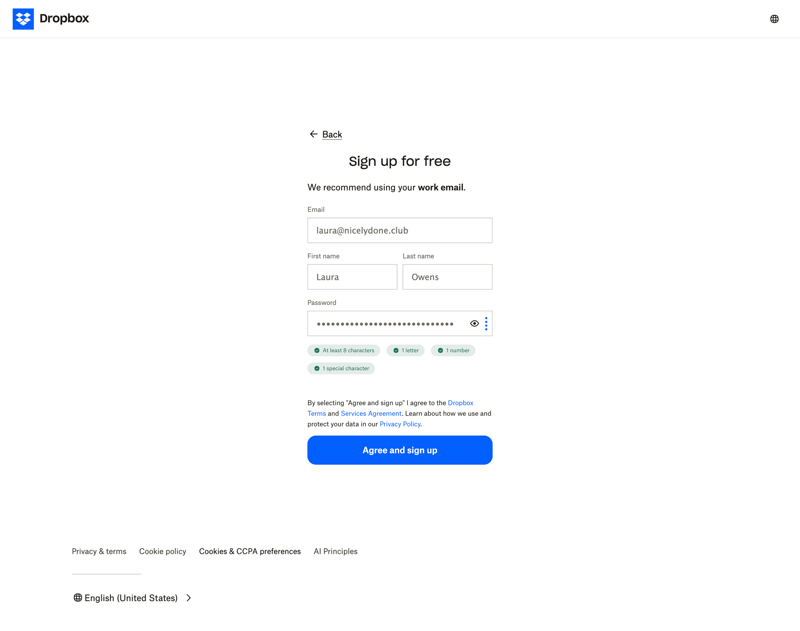This screenshot has width=800, height=631.
Task: Click the blue three-dots icon beside password
Action: click(x=486, y=323)
